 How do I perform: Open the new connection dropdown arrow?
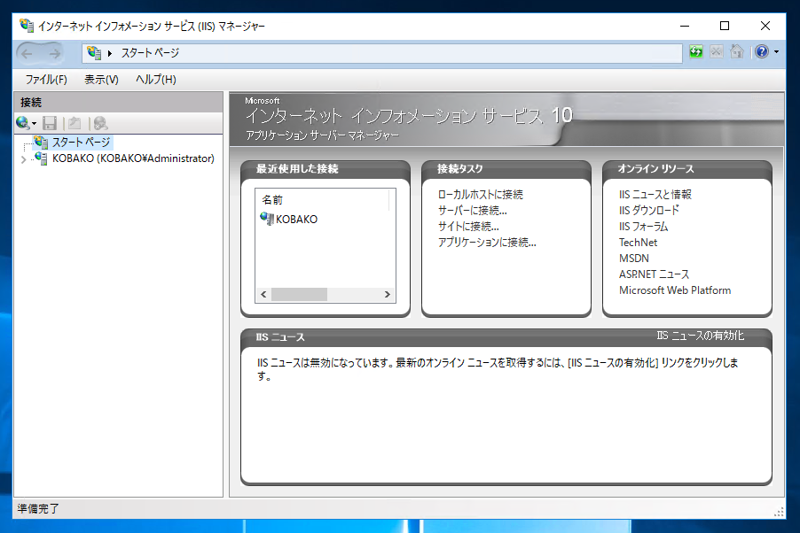(34, 123)
